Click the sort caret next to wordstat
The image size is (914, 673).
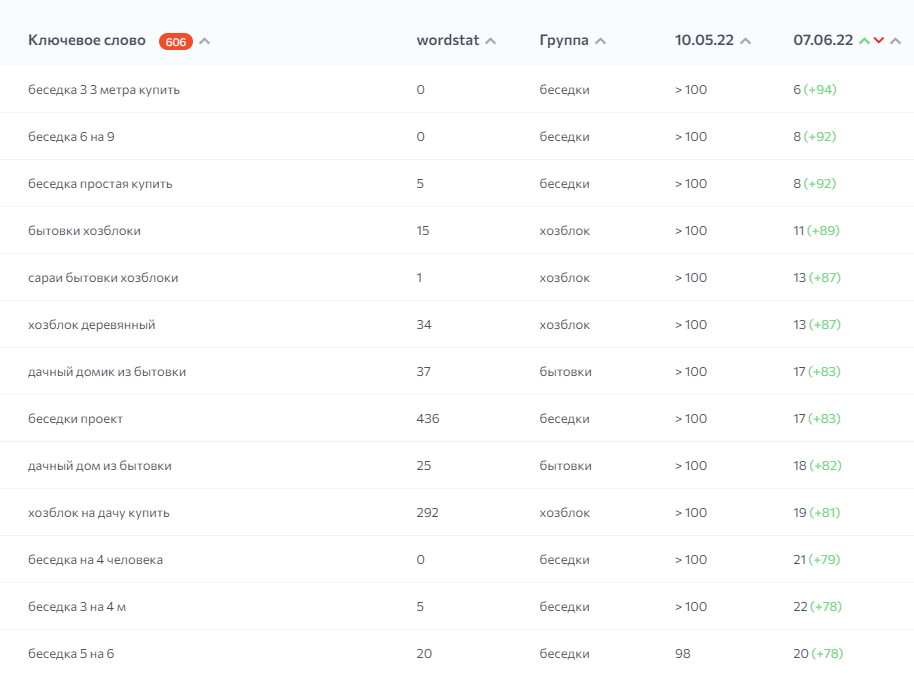tap(490, 41)
